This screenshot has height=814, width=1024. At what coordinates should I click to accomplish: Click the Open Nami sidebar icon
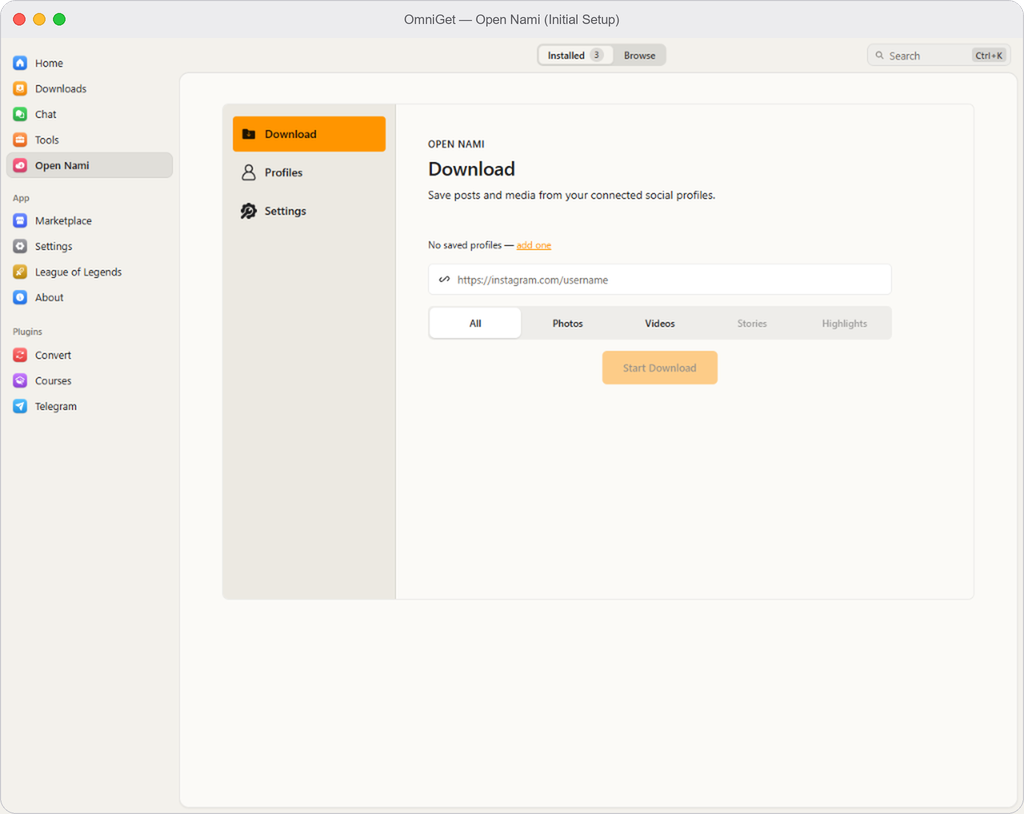click(20, 165)
